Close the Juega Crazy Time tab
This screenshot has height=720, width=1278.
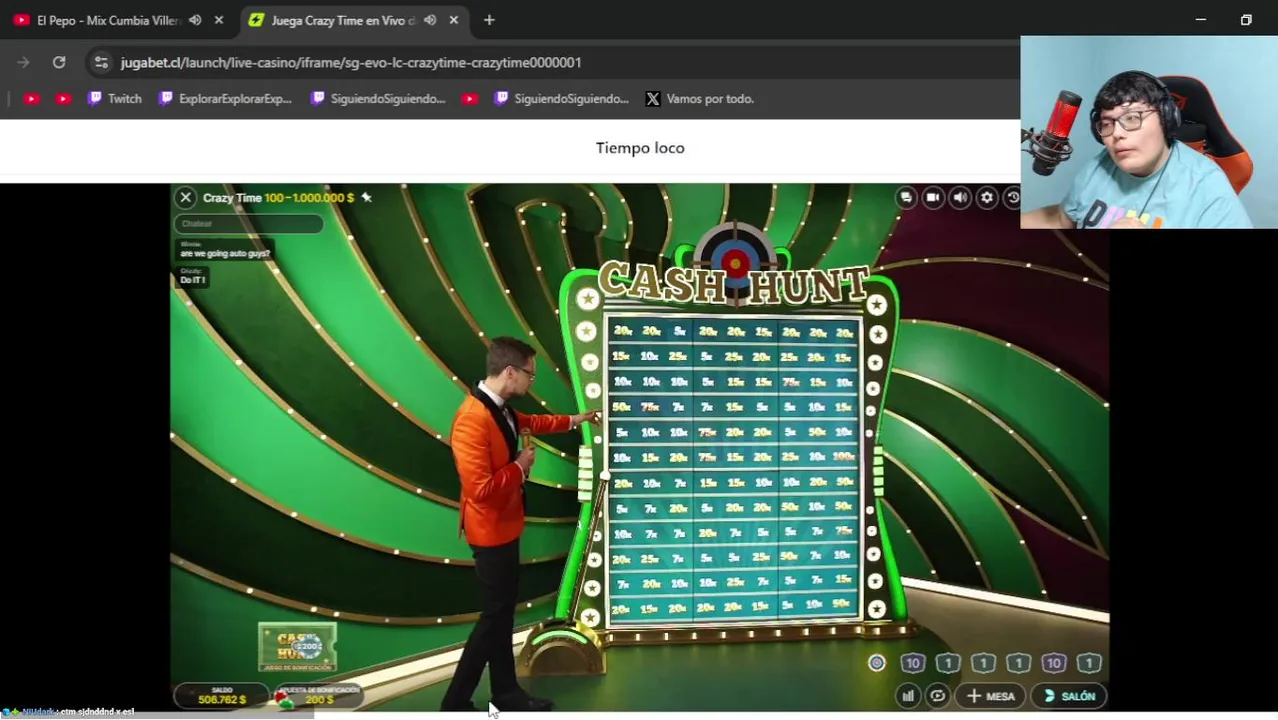click(x=454, y=20)
